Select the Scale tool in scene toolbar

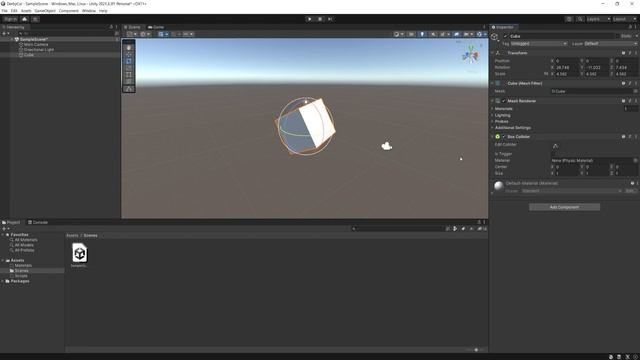point(129,68)
